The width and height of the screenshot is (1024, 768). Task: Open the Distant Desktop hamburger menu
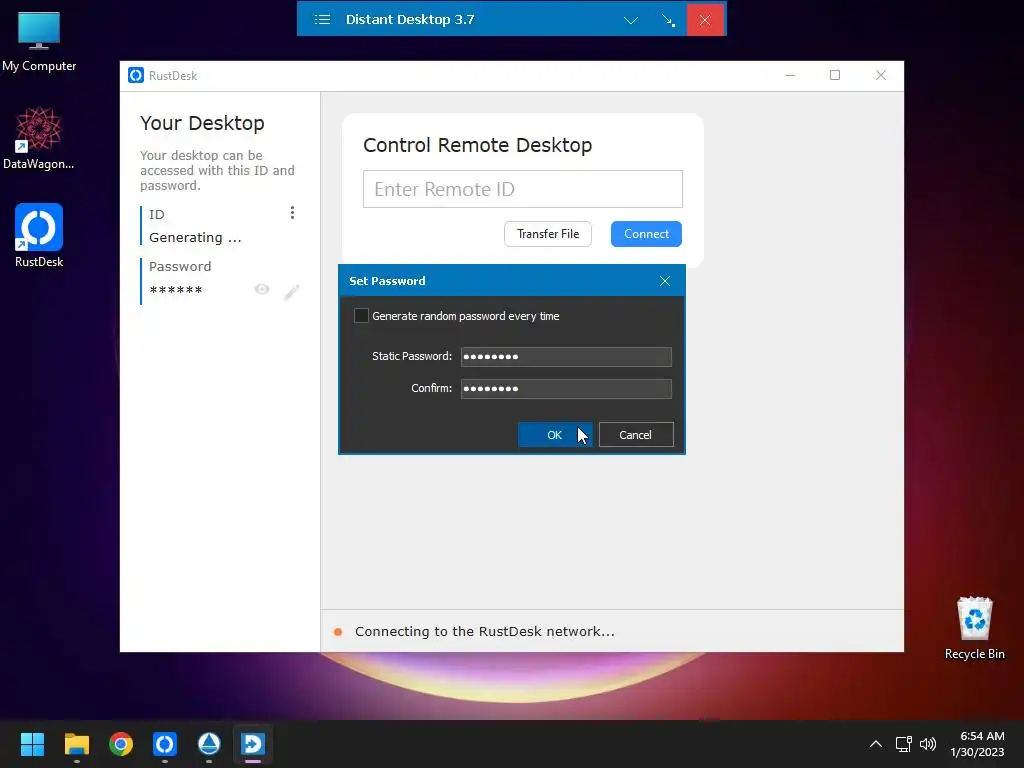pyautogui.click(x=322, y=20)
